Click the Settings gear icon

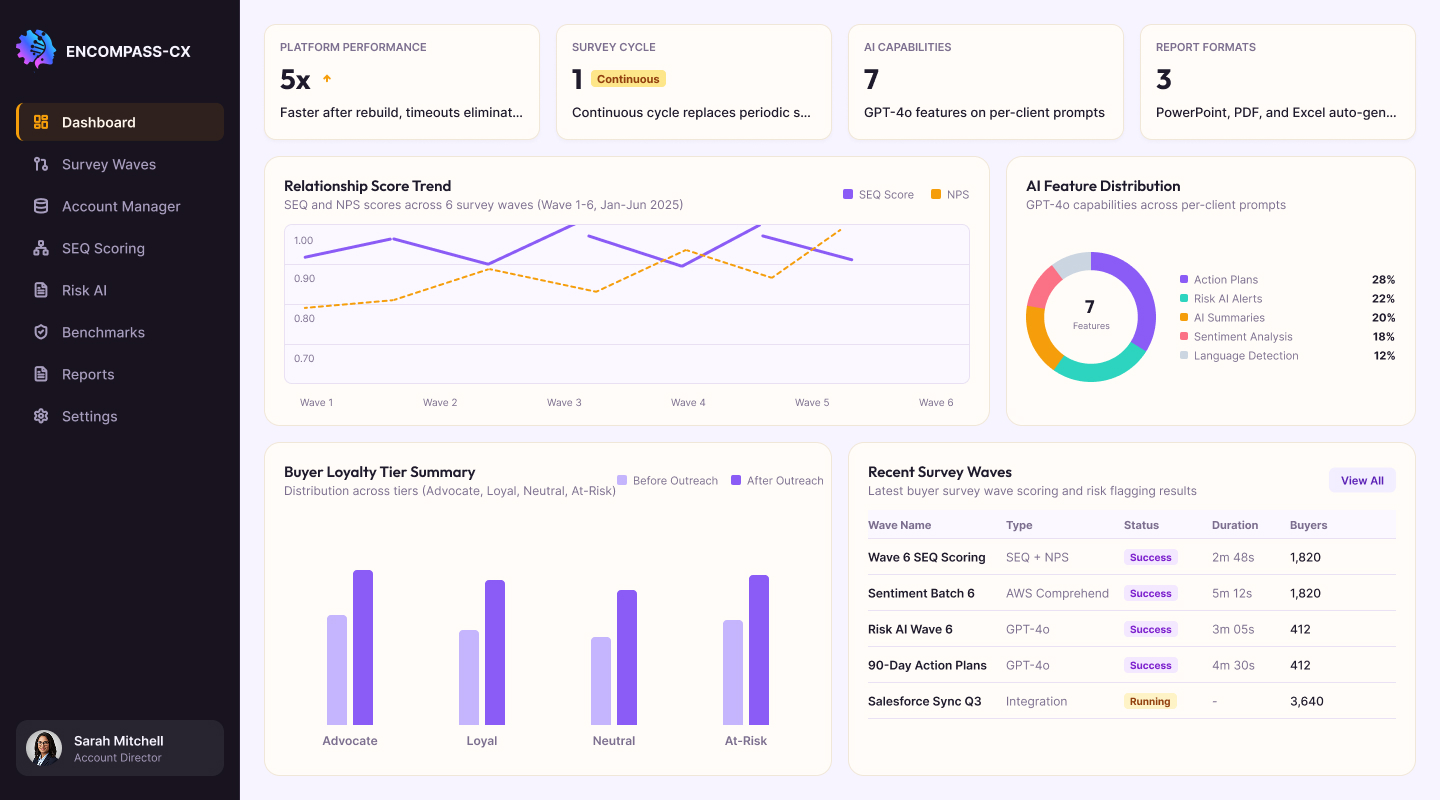[x=41, y=416]
